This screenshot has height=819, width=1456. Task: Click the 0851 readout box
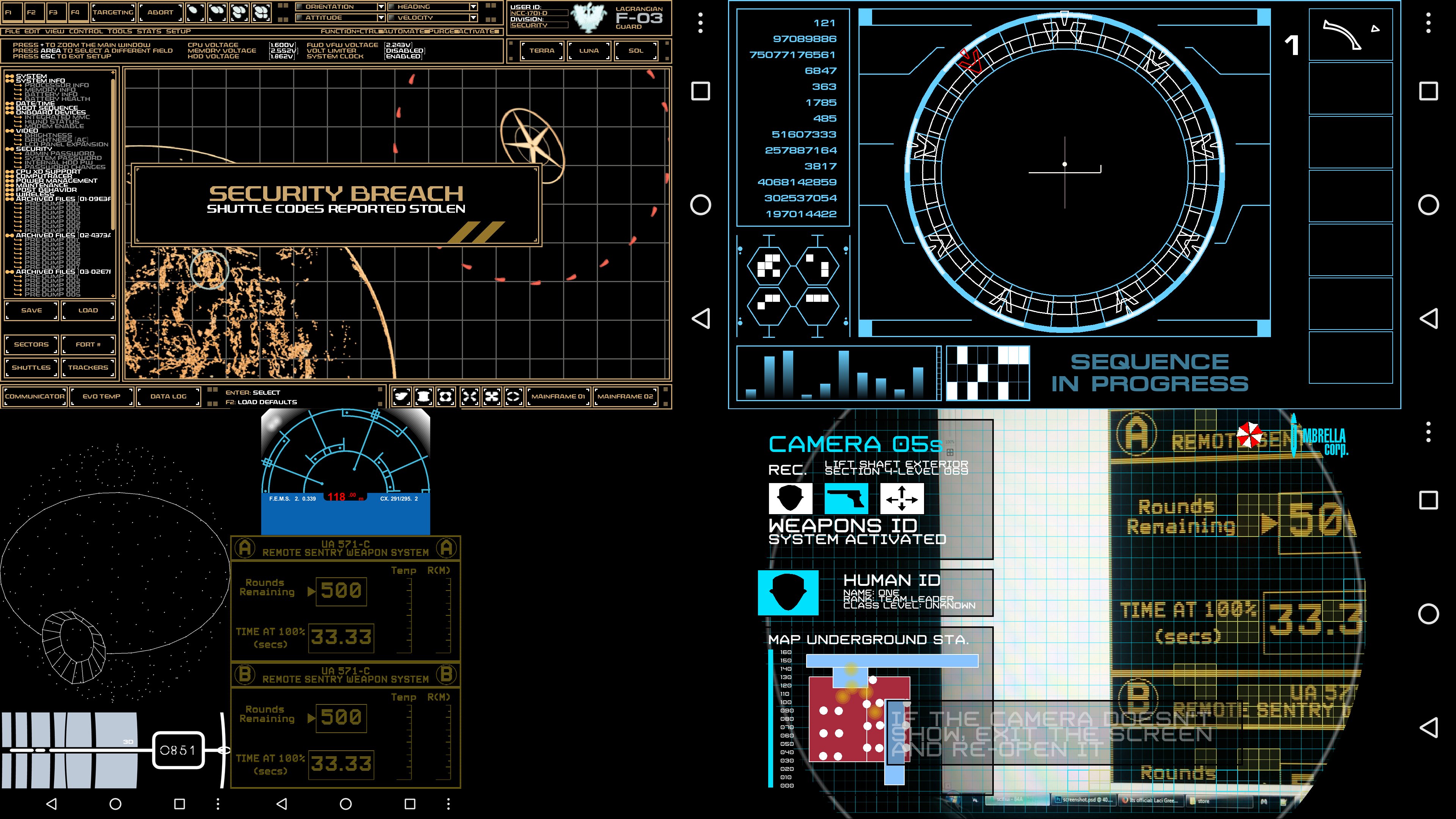178,750
